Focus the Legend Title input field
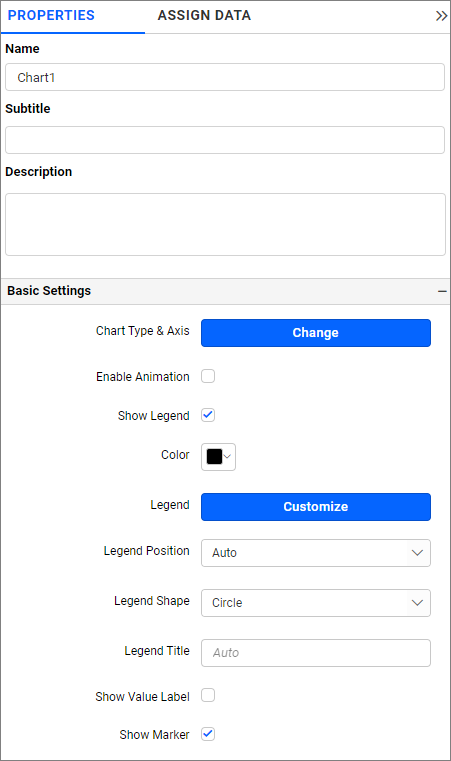The image size is (451, 761). 316,653
